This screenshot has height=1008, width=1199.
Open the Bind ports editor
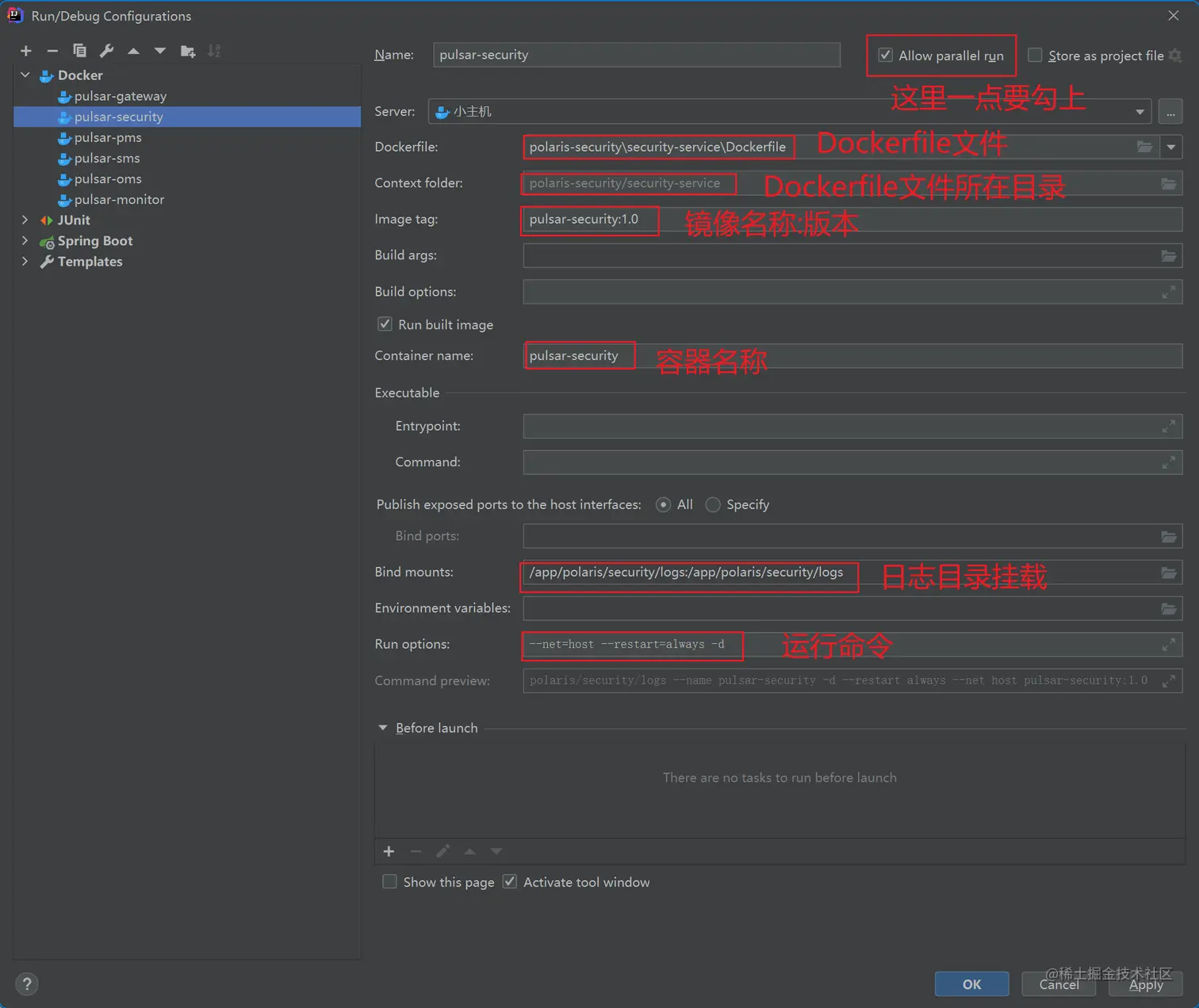click(x=1169, y=536)
